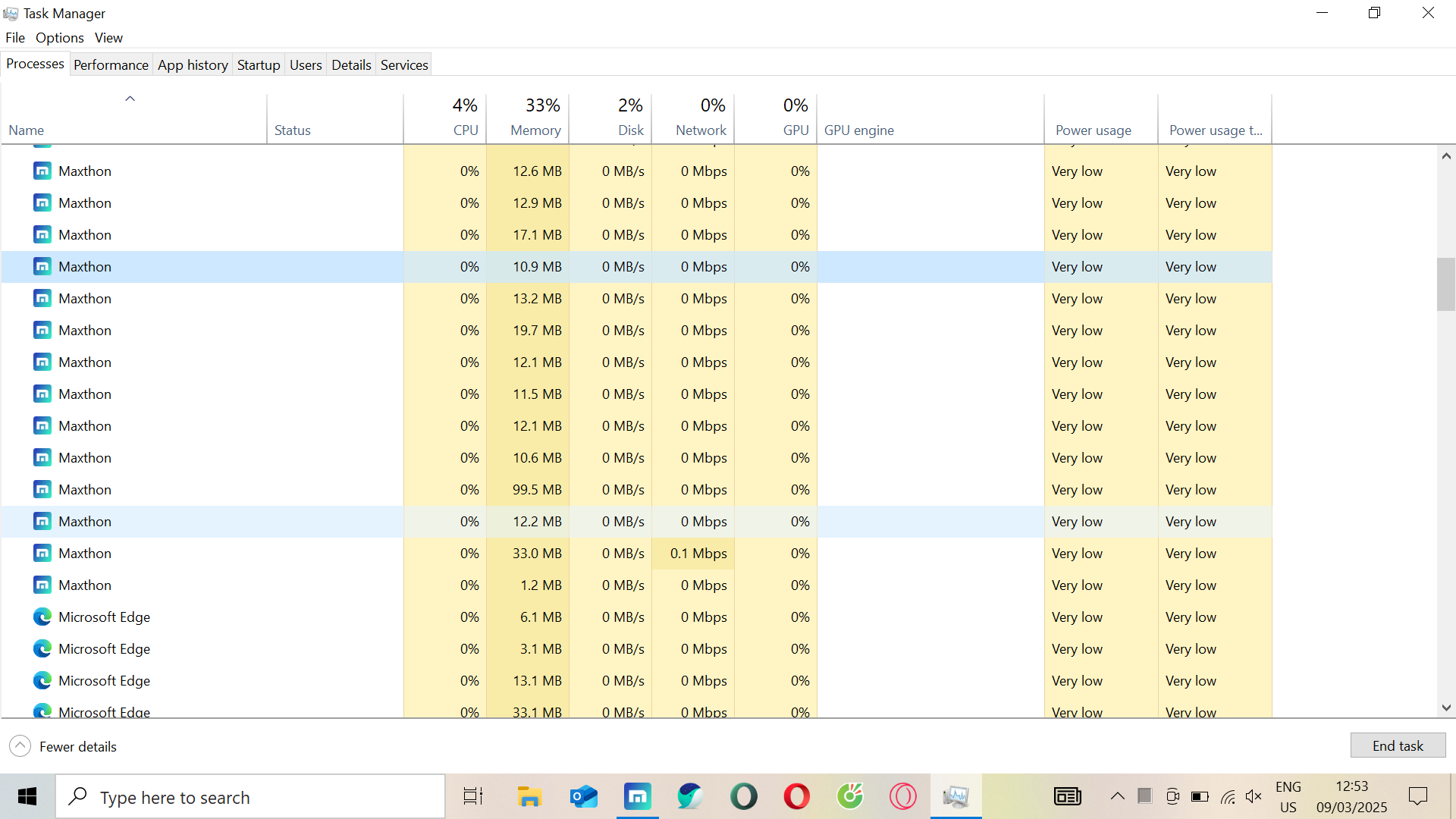The image size is (1456, 819).
Task: Click the sort arrow above Name column
Action: 130,99
